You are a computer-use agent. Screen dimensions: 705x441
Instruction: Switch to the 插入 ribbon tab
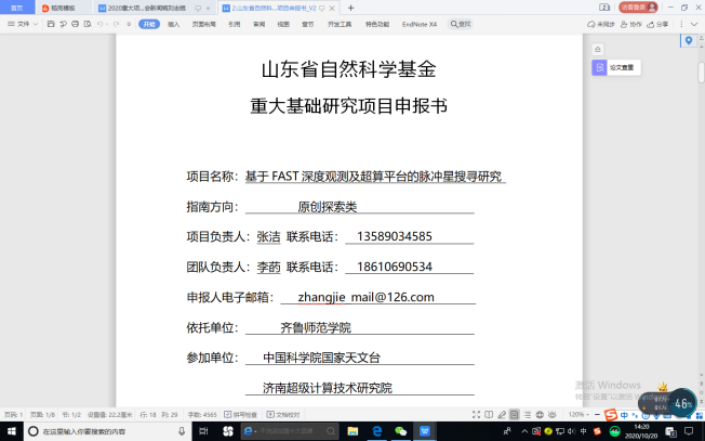click(x=174, y=23)
